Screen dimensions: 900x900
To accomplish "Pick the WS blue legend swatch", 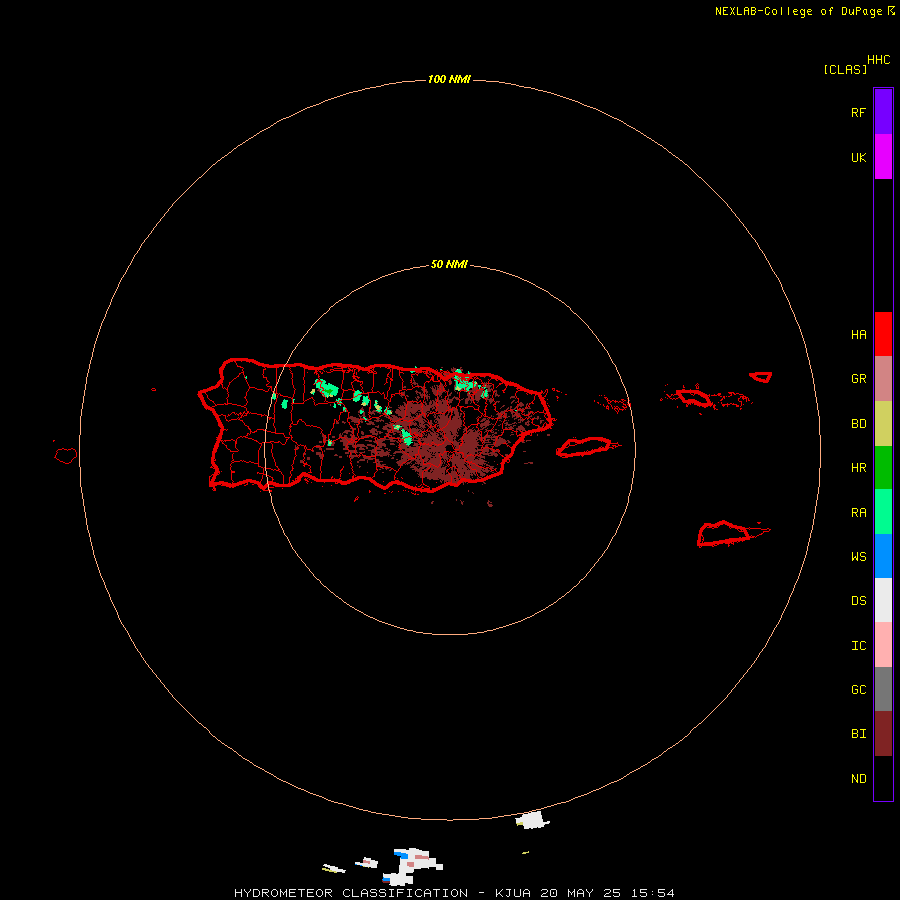I will pos(883,556).
